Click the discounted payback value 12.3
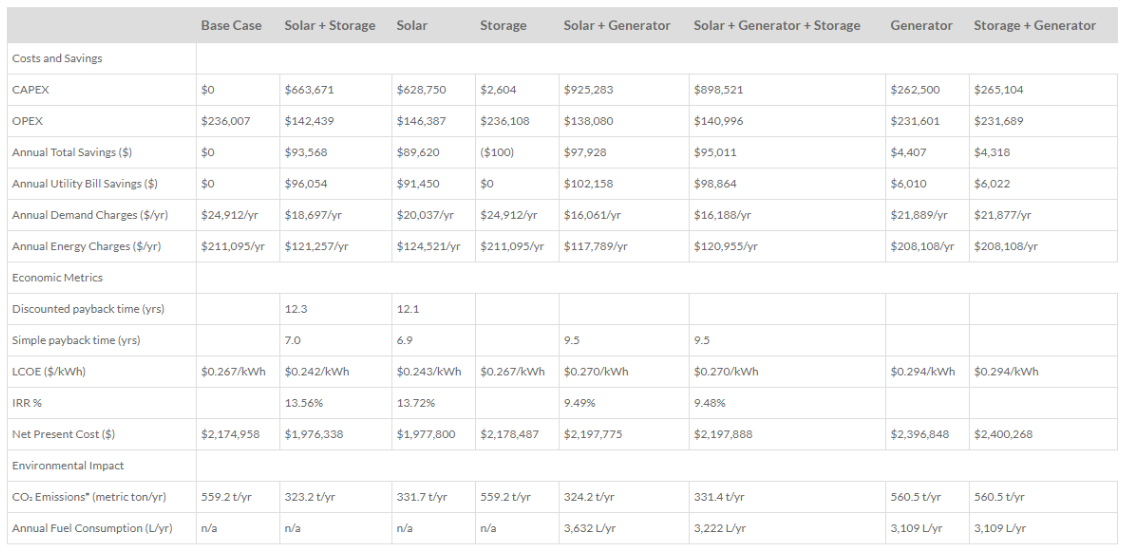Image resolution: width=1128 pixels, height=552 pixels. point(294,309)
